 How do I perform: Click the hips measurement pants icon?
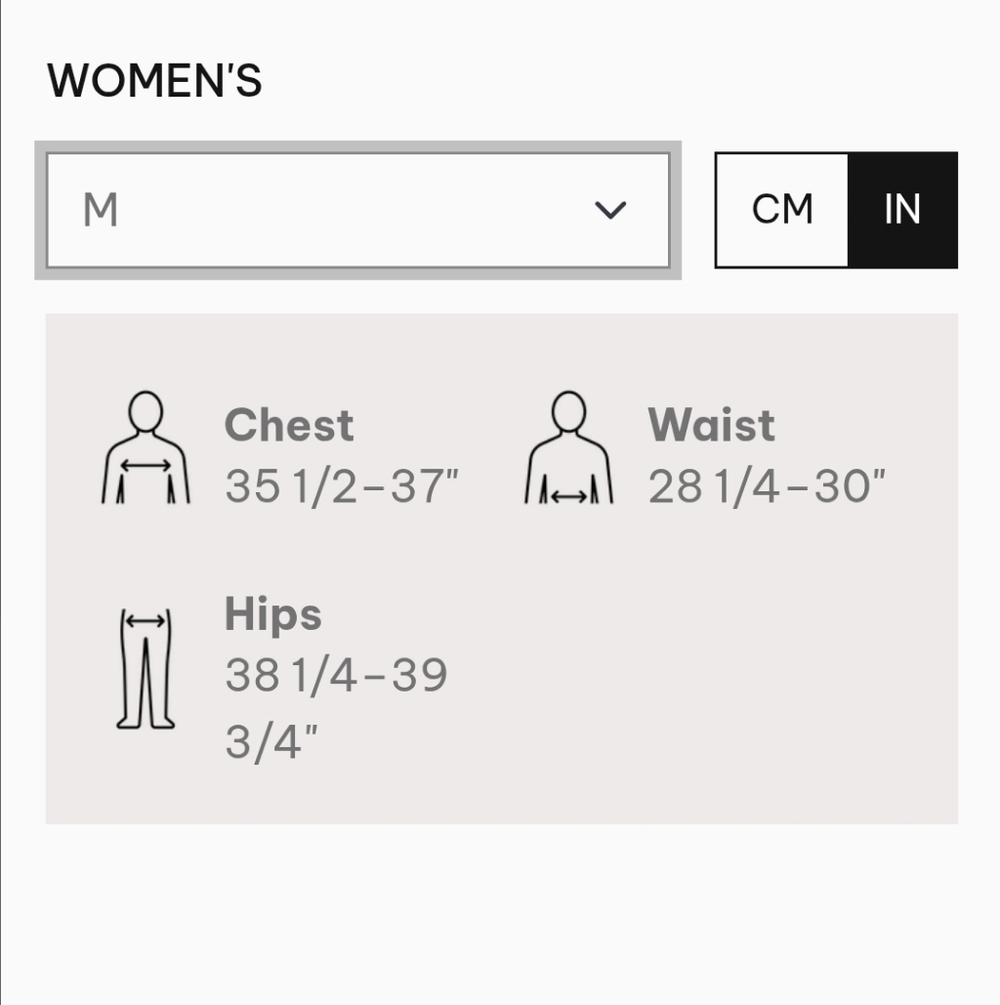tap(146, 669)
